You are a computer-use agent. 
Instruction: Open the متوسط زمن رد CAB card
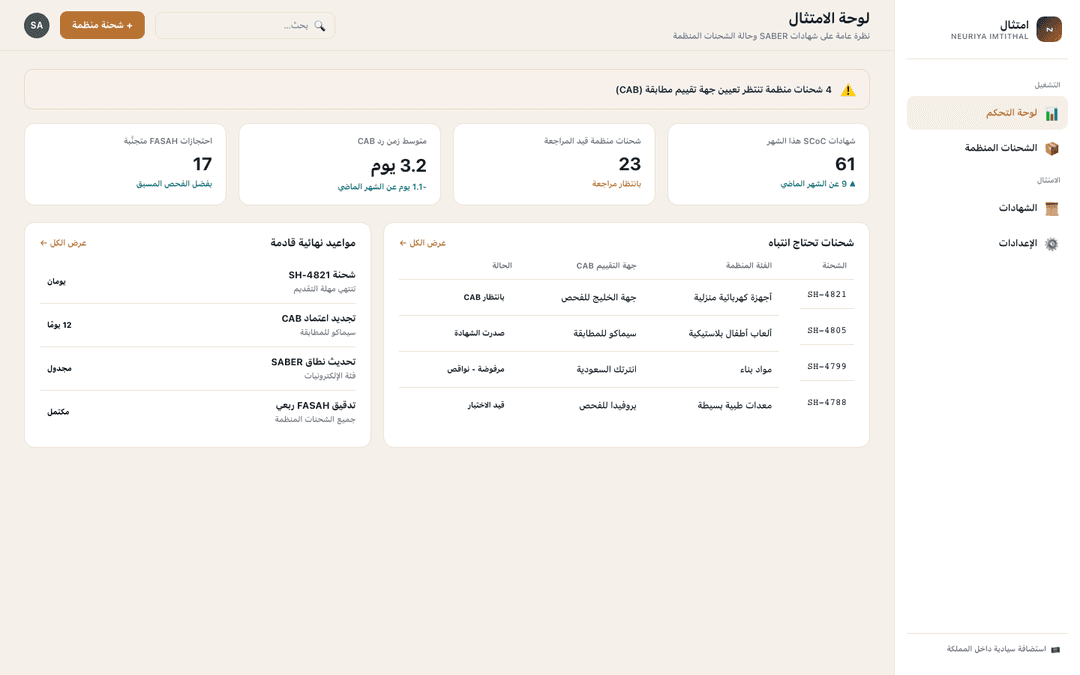pos(340,164)
